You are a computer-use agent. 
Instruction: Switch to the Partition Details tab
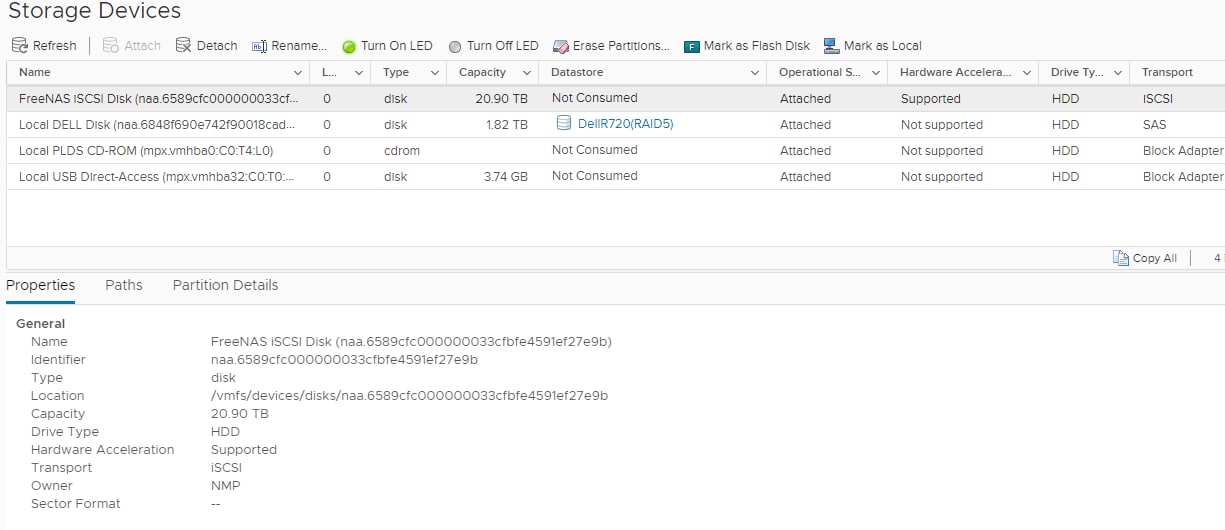point(225,285)
